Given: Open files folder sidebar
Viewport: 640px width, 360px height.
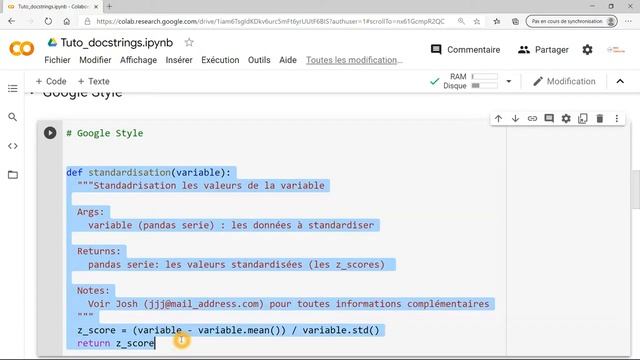Looking at the screenshot, I should click(13, 175).
